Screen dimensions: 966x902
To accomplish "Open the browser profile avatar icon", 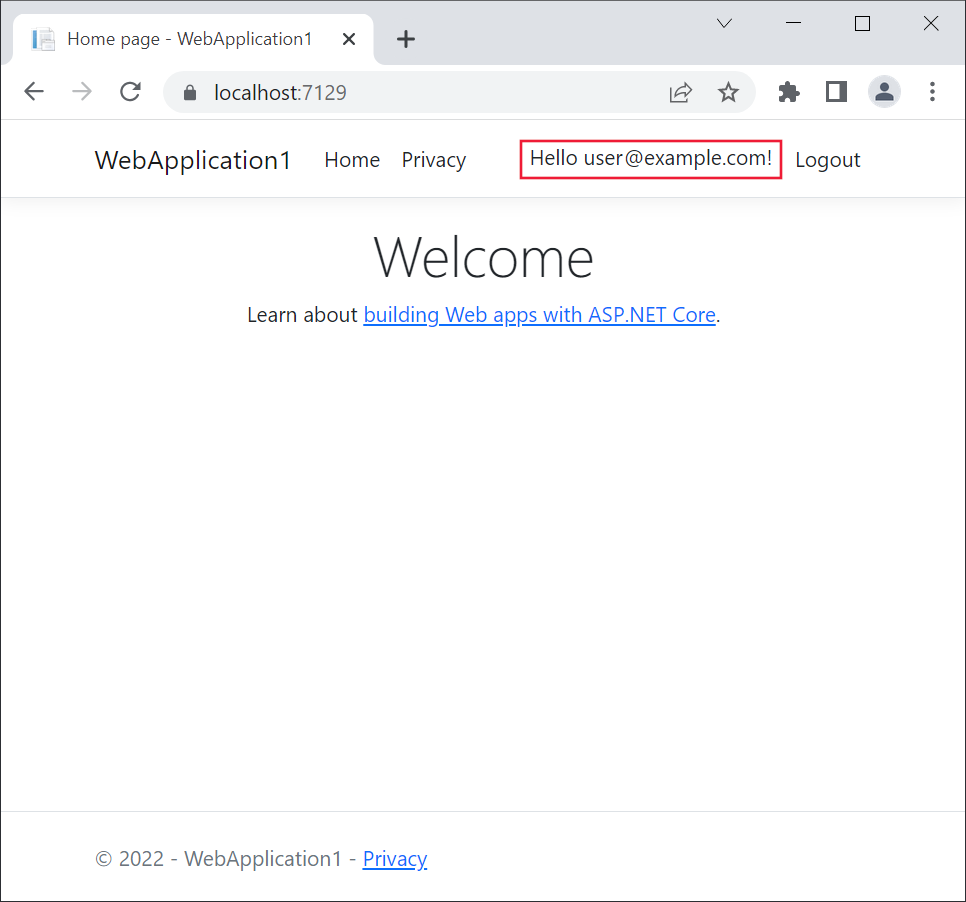I will [884, 91].
